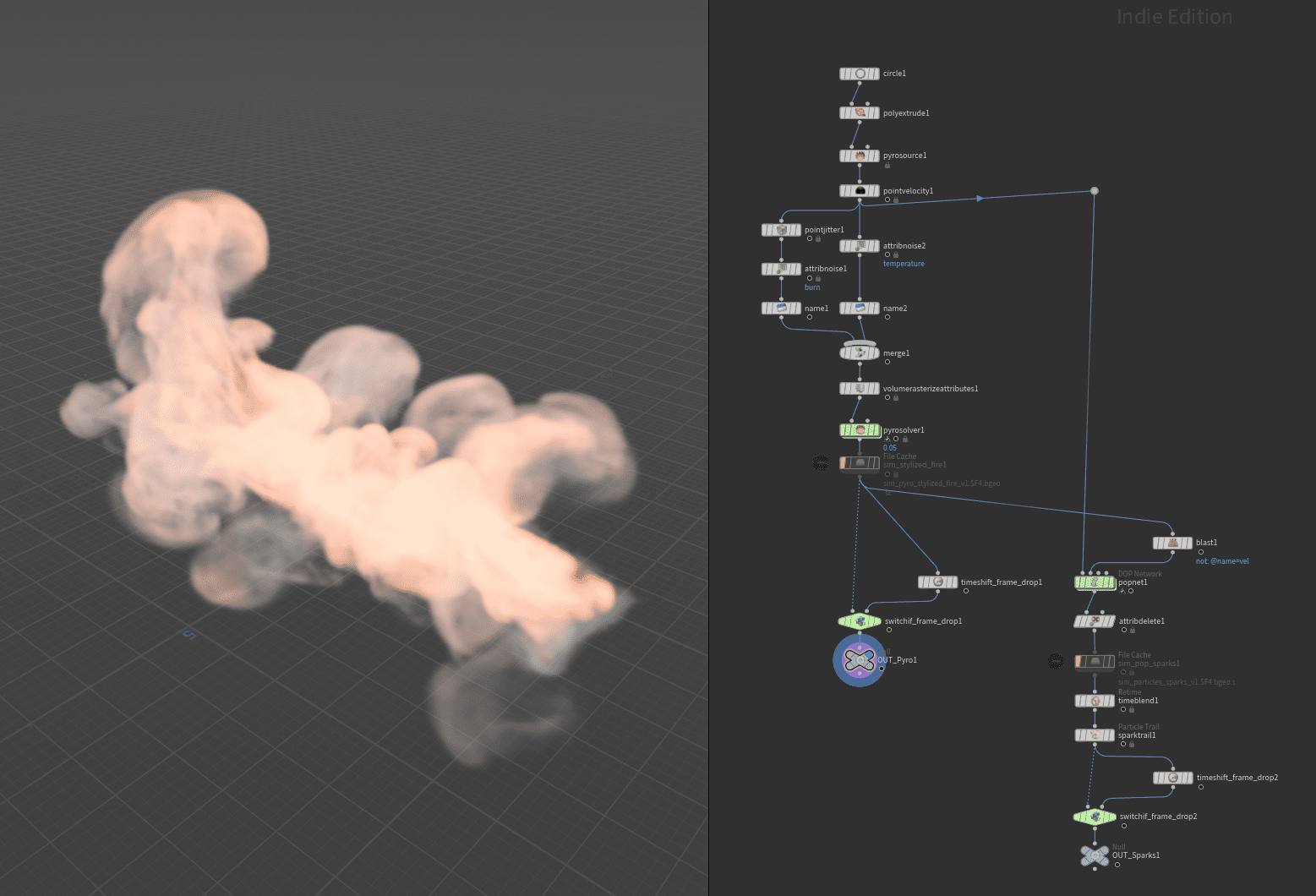Click the volumerasterizeattributes1 node
This screenshot has width=1316, height=896.
point(859,388)
